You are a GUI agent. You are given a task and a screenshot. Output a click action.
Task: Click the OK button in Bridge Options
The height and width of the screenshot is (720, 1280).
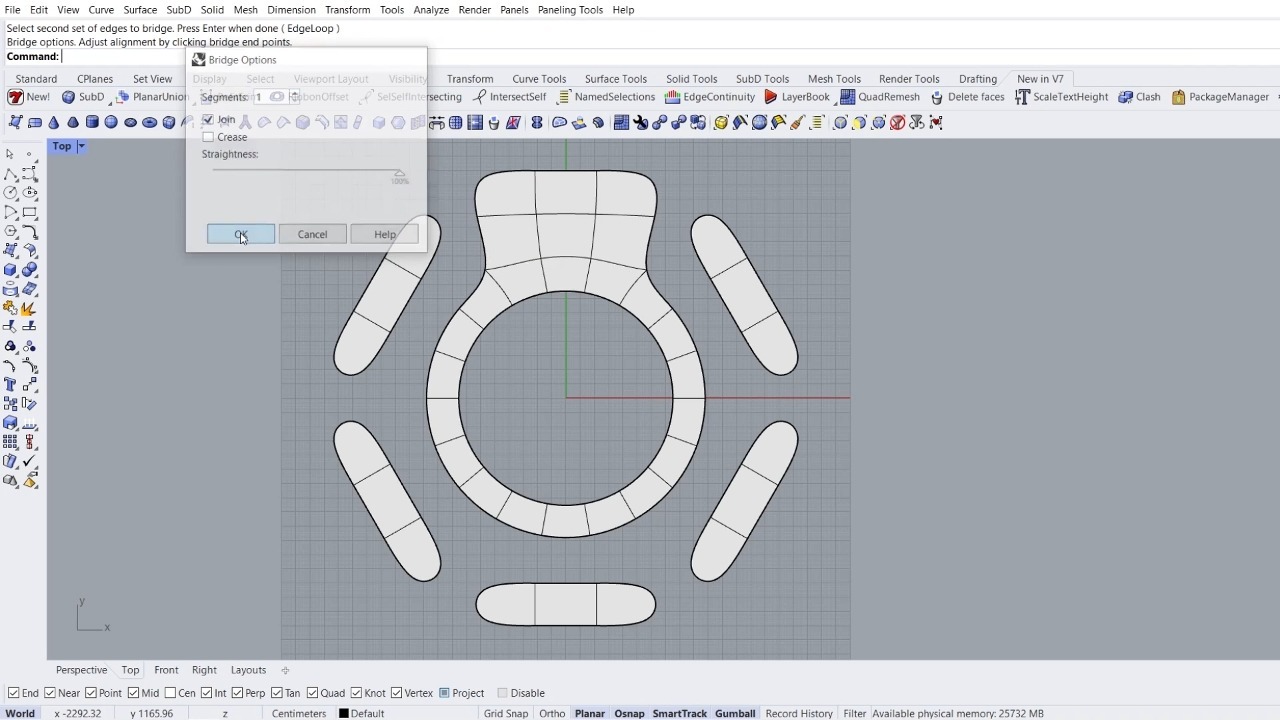[x=241, y=234]
